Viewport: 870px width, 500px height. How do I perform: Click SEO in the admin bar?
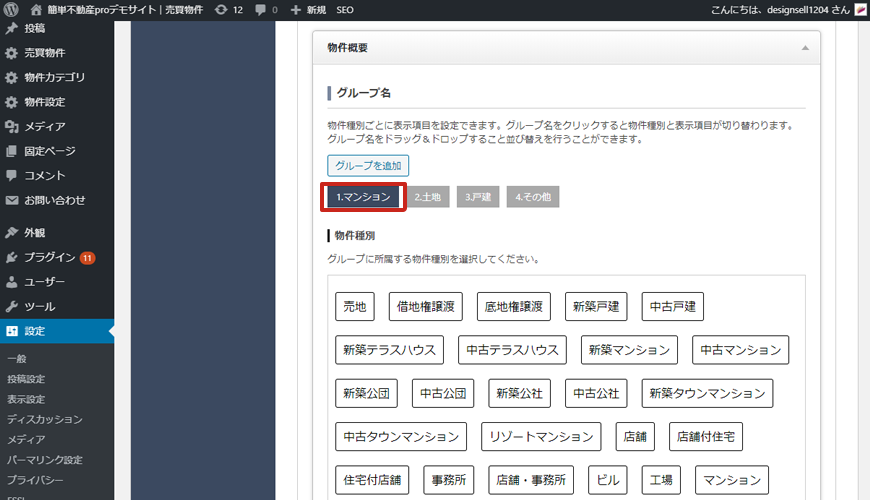[x=344, y=9]
